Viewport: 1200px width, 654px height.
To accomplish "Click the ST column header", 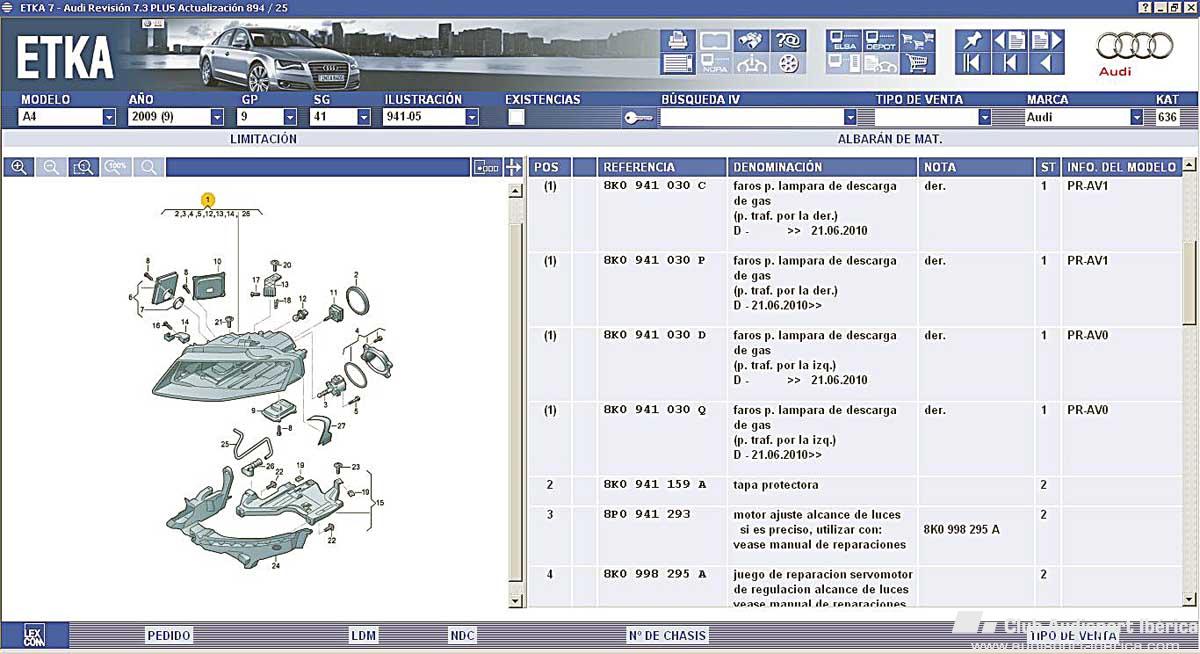I will [x=1048, y=167].
